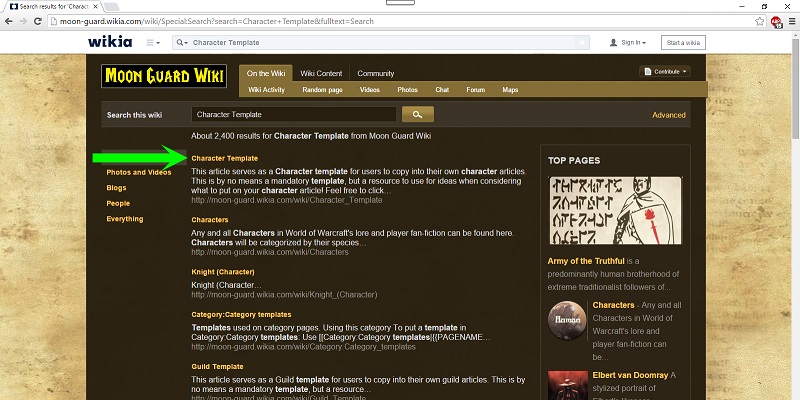Click the gold magnifier search button

(x=418, y=114)
